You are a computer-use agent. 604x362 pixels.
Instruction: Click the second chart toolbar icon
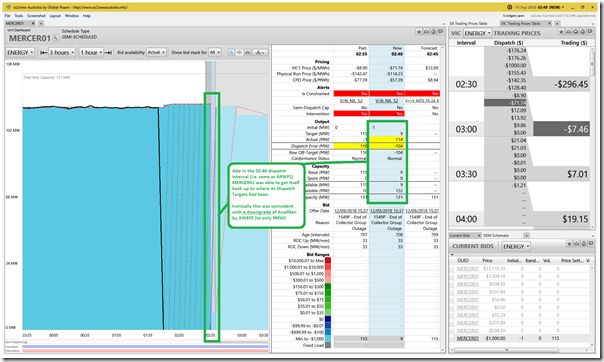239,52
